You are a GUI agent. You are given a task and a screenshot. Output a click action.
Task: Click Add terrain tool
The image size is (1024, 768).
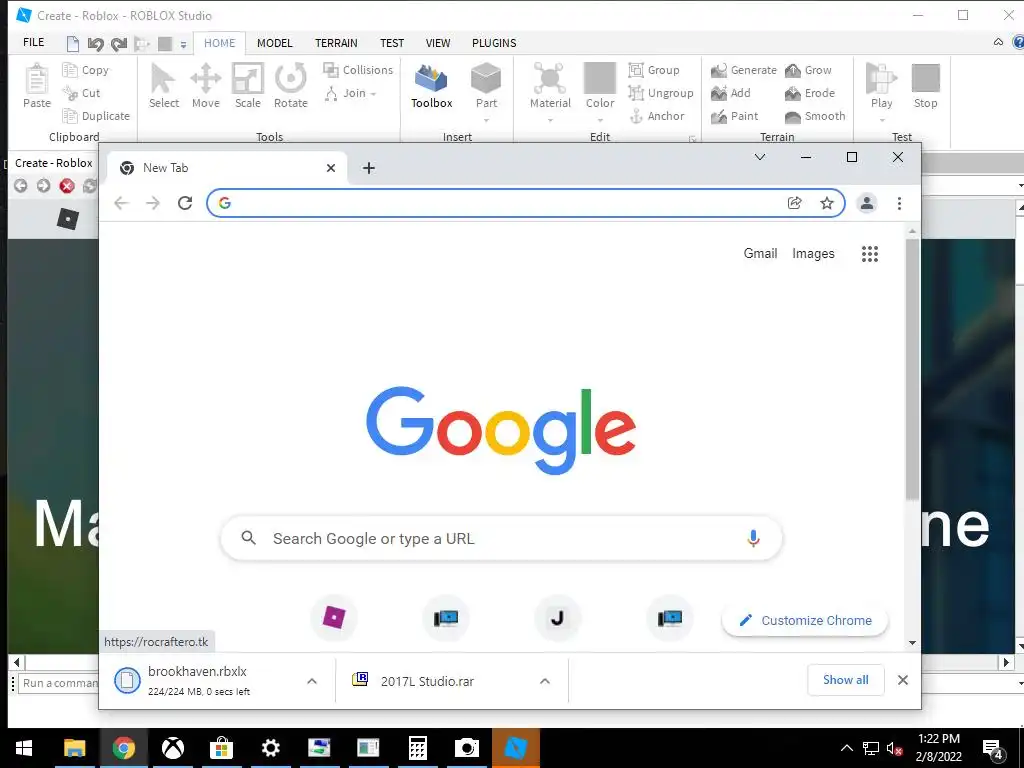click(x=731, y=93)
